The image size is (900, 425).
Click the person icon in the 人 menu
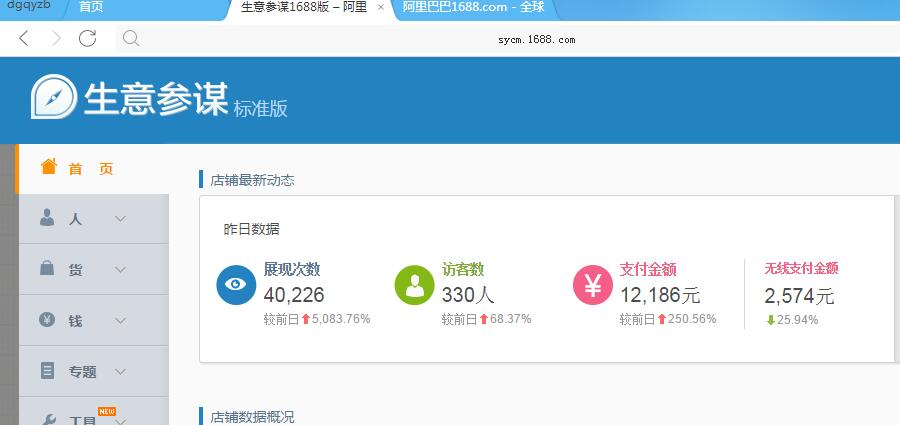(x=47, y=218)
